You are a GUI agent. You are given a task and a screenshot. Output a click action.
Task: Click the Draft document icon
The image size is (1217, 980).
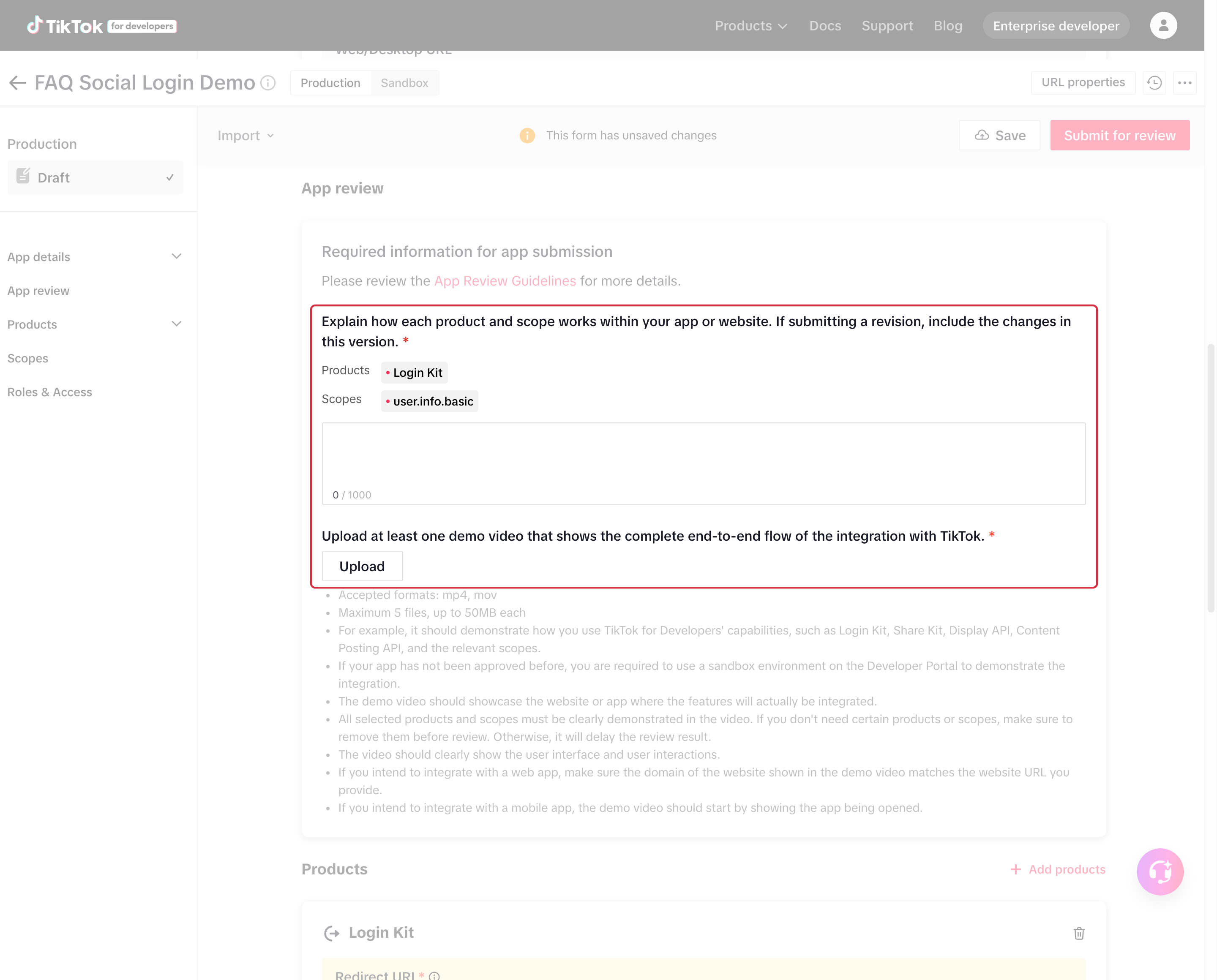(23, 177)
